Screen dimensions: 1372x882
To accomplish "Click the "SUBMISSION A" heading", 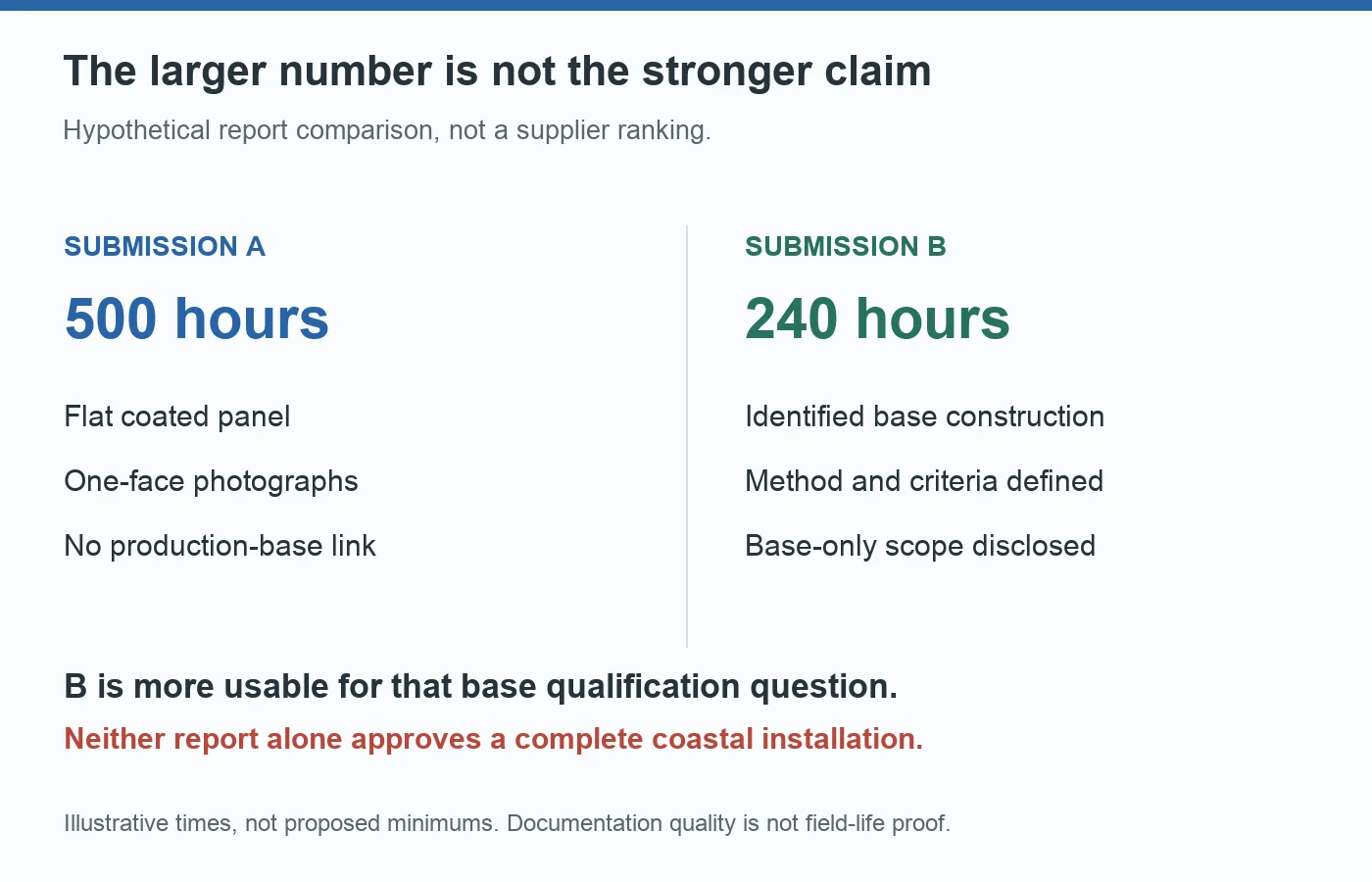I will click(165, 246).
